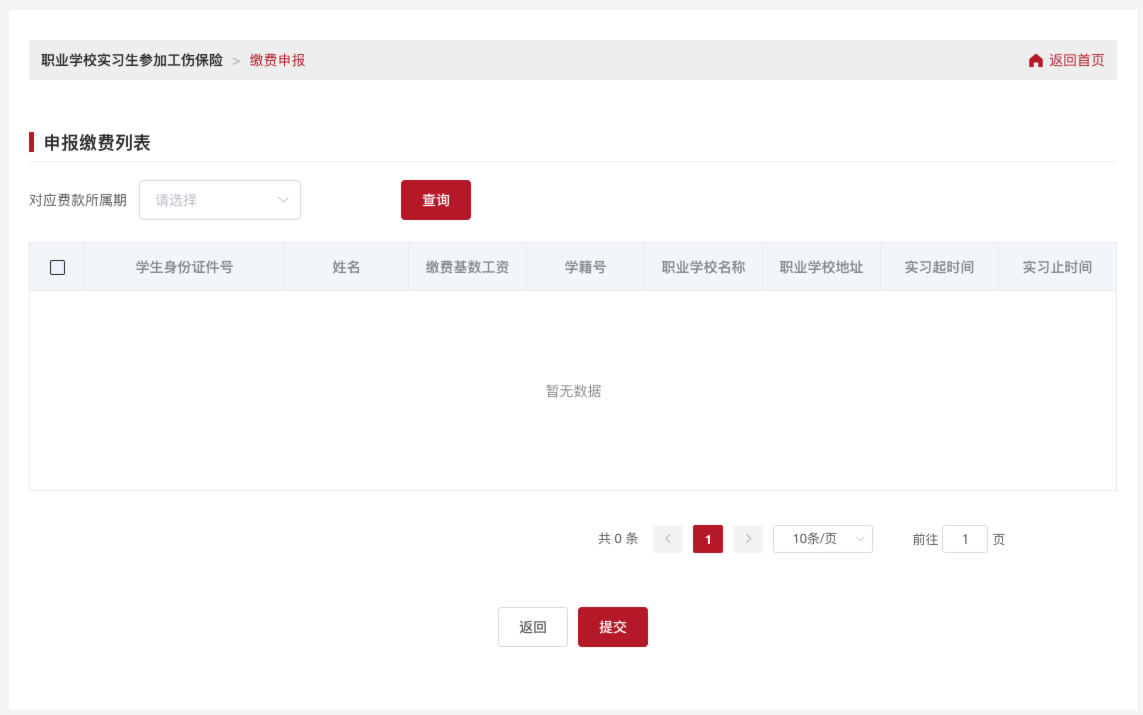This screenshot has height=715, width=1143.
Task: Click the previous page arrow in pagination
Action: 668,539
